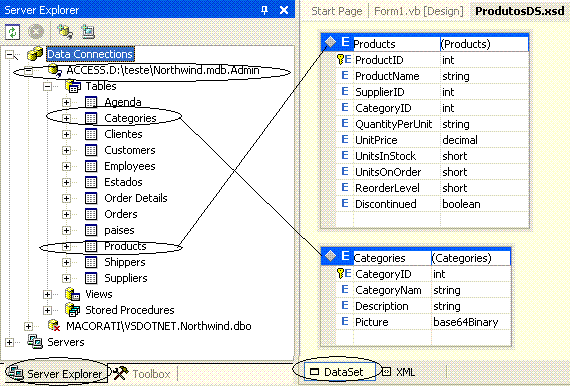
Task: Open the Form1.vb [Design] tab
Action: pos(418,11)
